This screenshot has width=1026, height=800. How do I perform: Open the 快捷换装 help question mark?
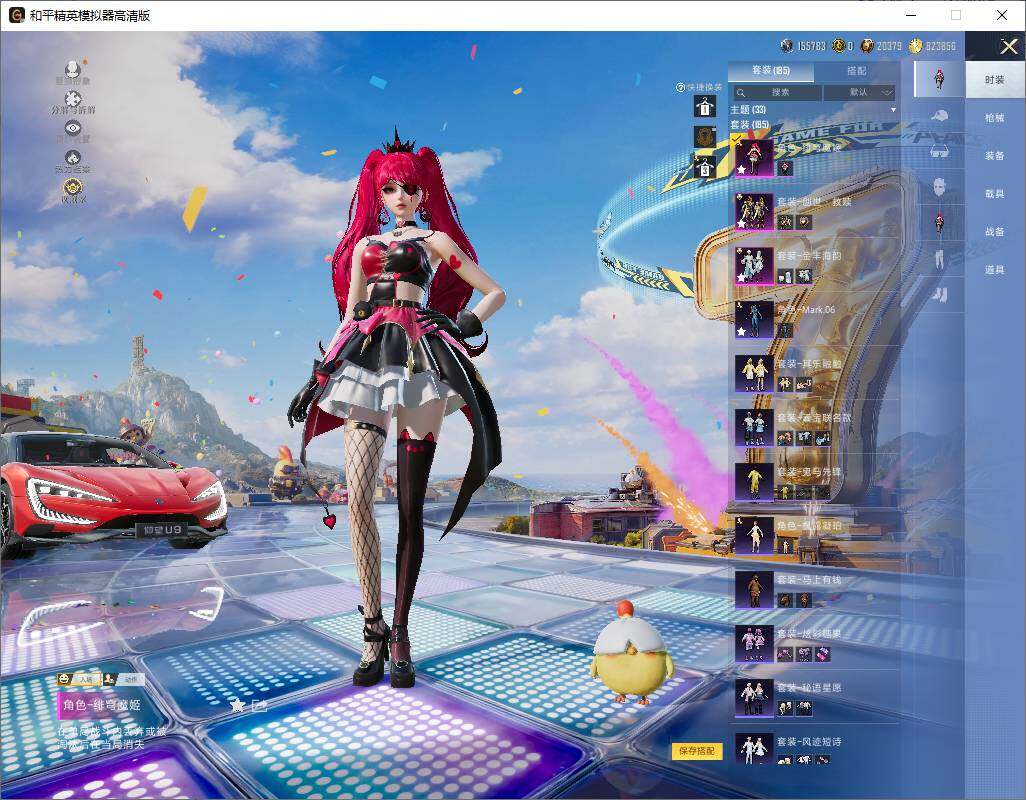click(x=680, y=87)
